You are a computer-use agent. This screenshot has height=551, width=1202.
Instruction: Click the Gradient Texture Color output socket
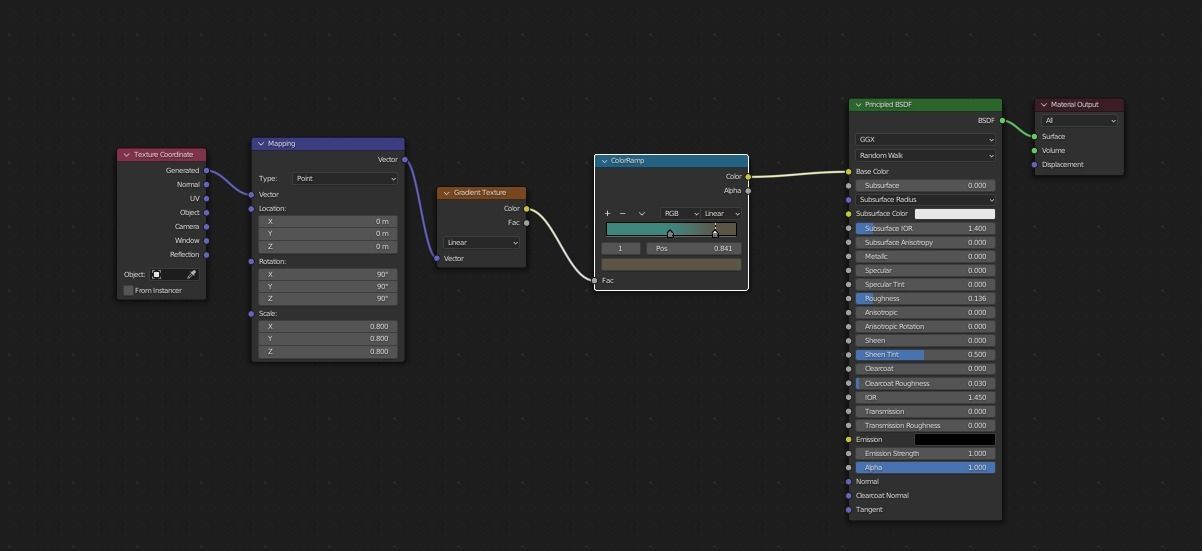tap(527, 208)
